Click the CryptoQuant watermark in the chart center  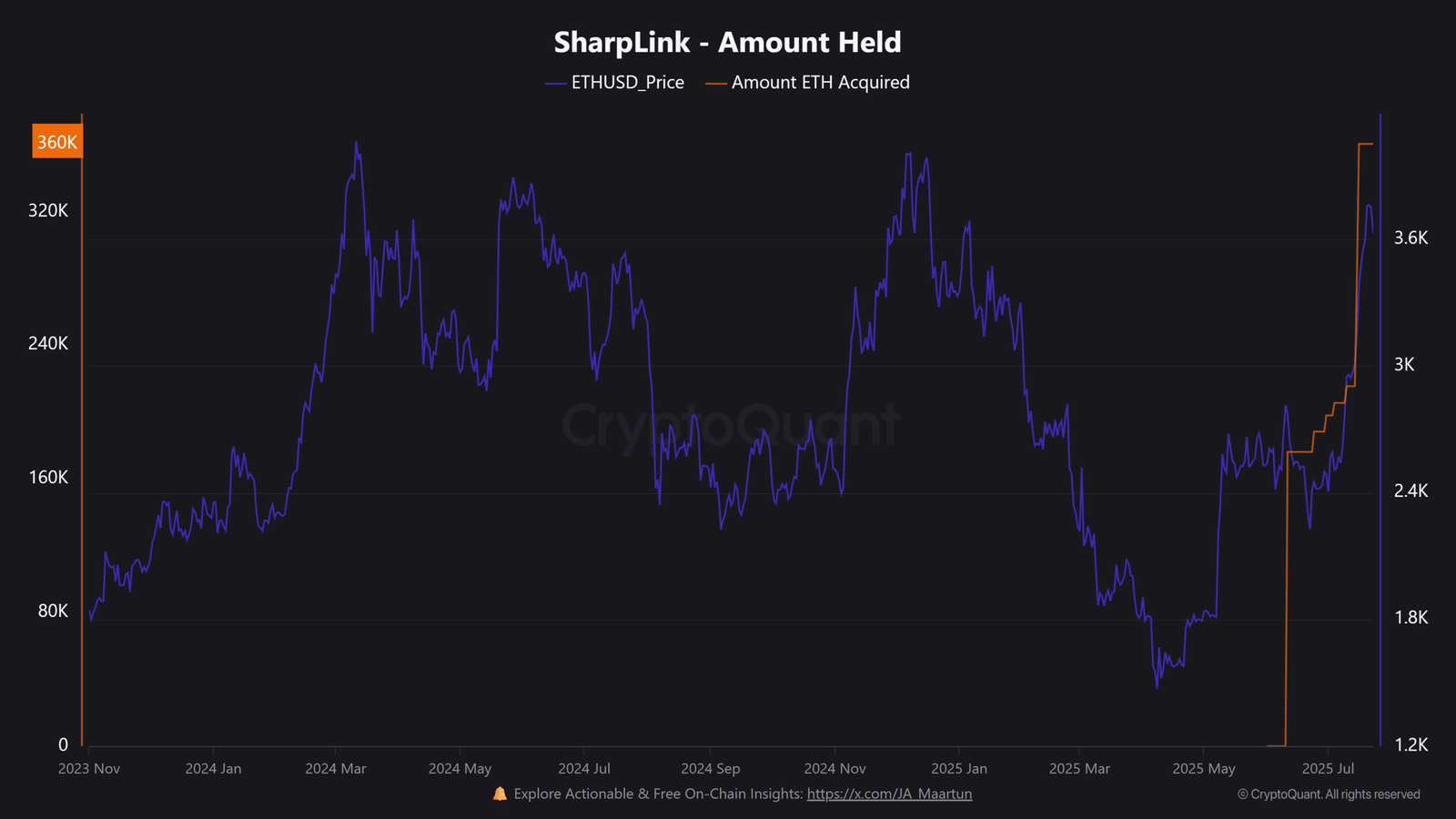tap(728, 425)
